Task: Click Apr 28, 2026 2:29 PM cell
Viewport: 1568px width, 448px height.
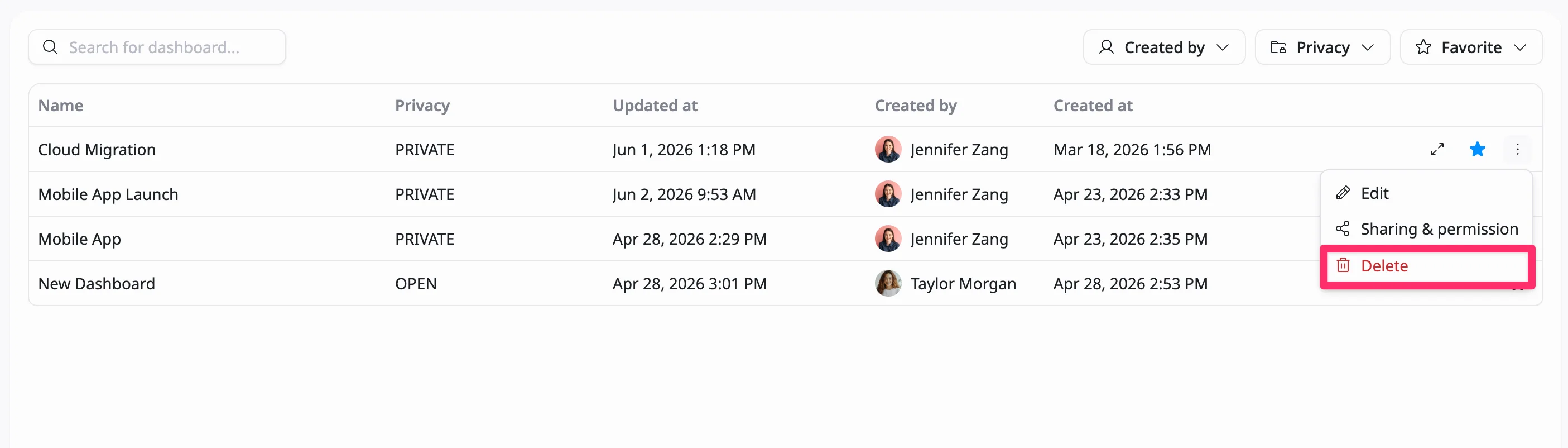Action: click(690, 239)
